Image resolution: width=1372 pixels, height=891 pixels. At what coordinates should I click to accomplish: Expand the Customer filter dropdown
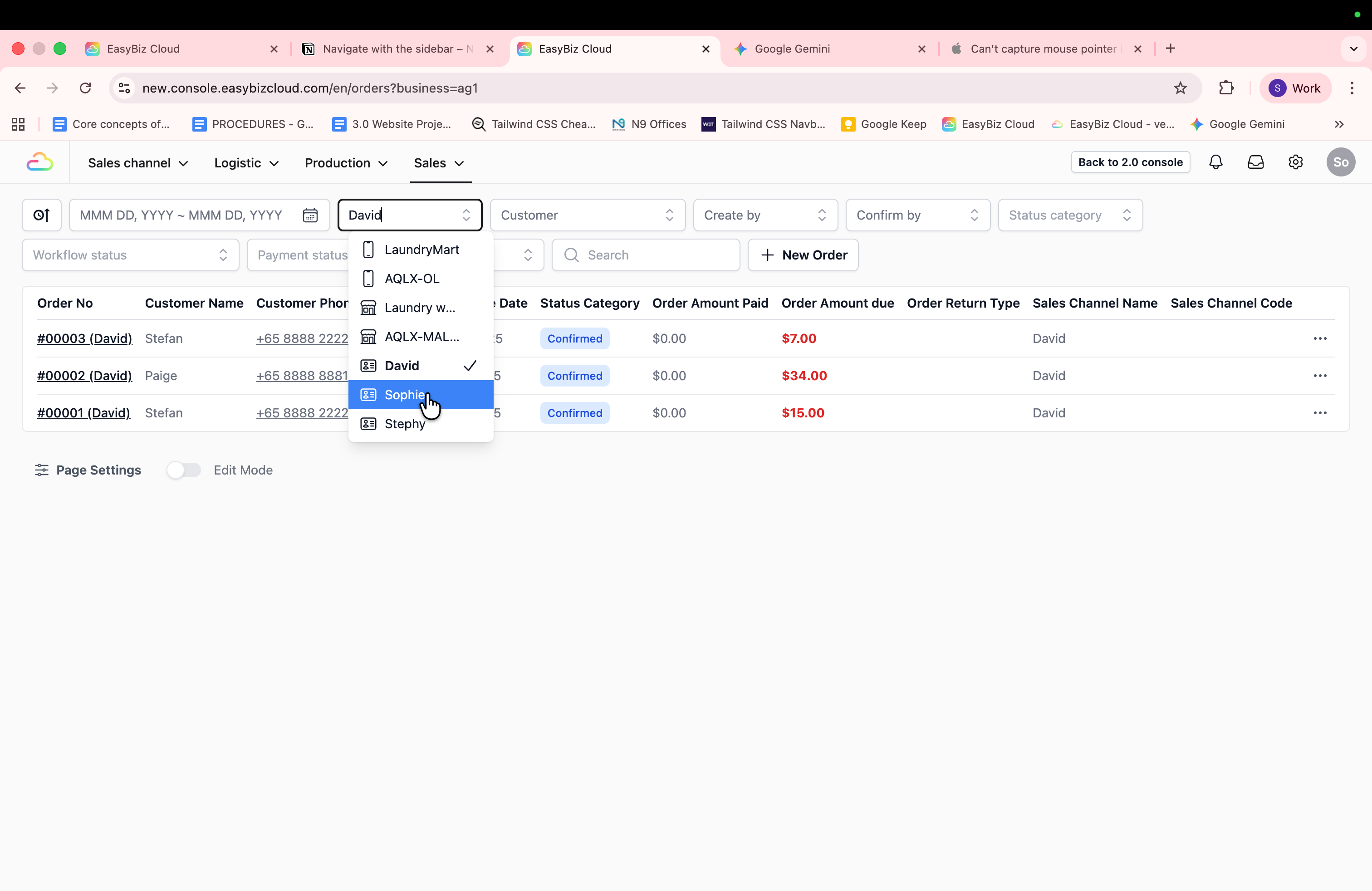pos(587,215)
